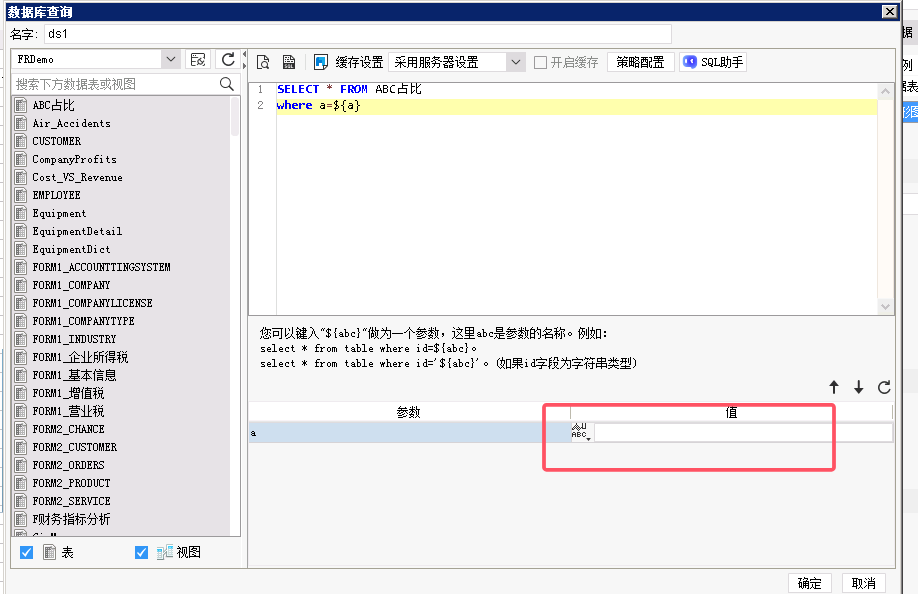This screenshot has width=918, height=594.
Task: Click the cache settings icon
Action: click(x=321, y=62)
